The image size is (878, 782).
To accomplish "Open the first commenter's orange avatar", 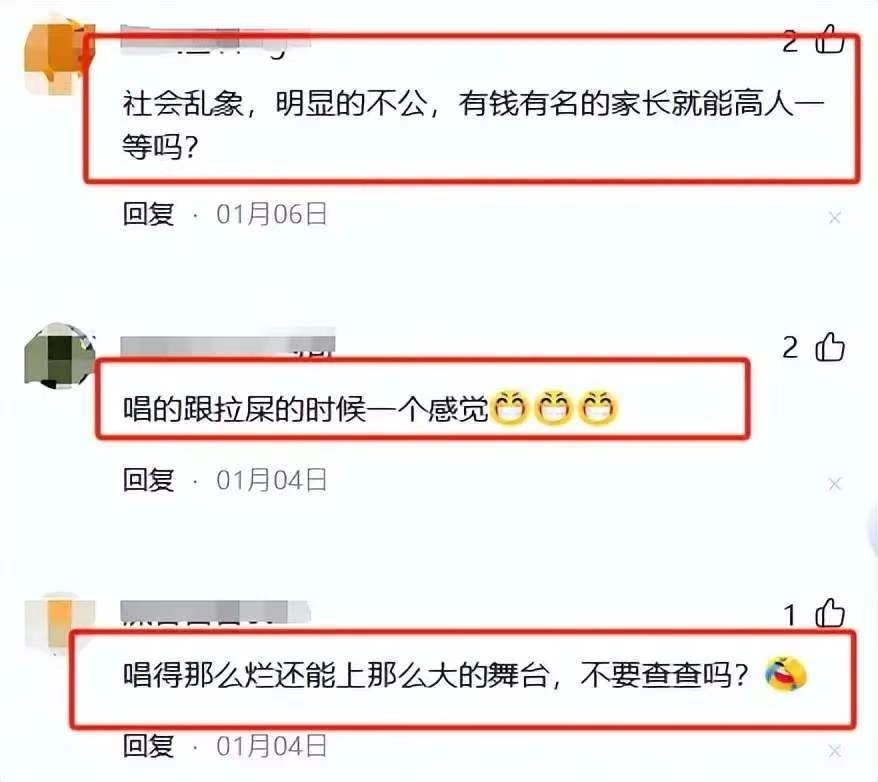I will coord(59,54).
